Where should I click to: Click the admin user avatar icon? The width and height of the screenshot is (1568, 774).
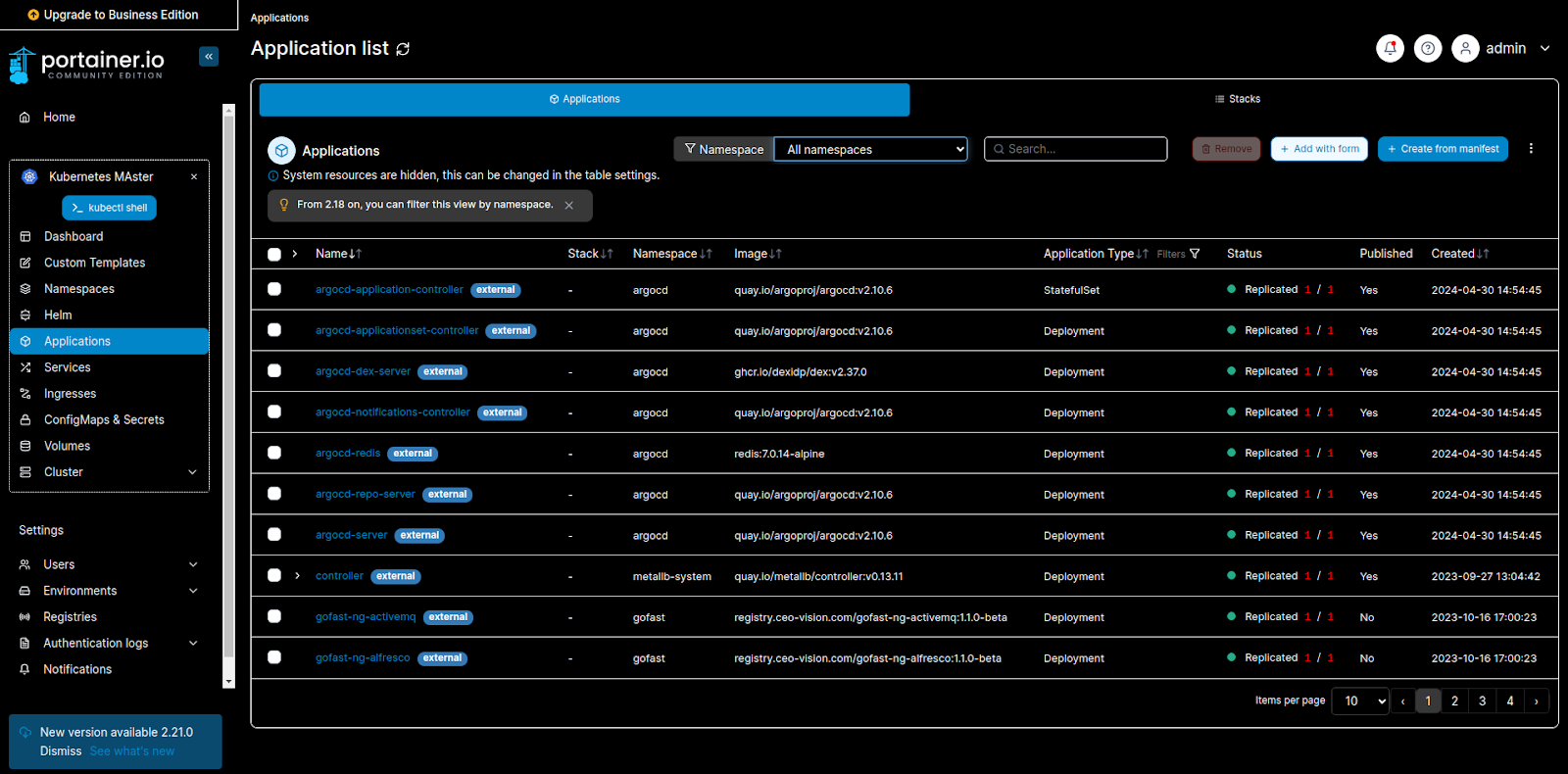[1465, 48]
